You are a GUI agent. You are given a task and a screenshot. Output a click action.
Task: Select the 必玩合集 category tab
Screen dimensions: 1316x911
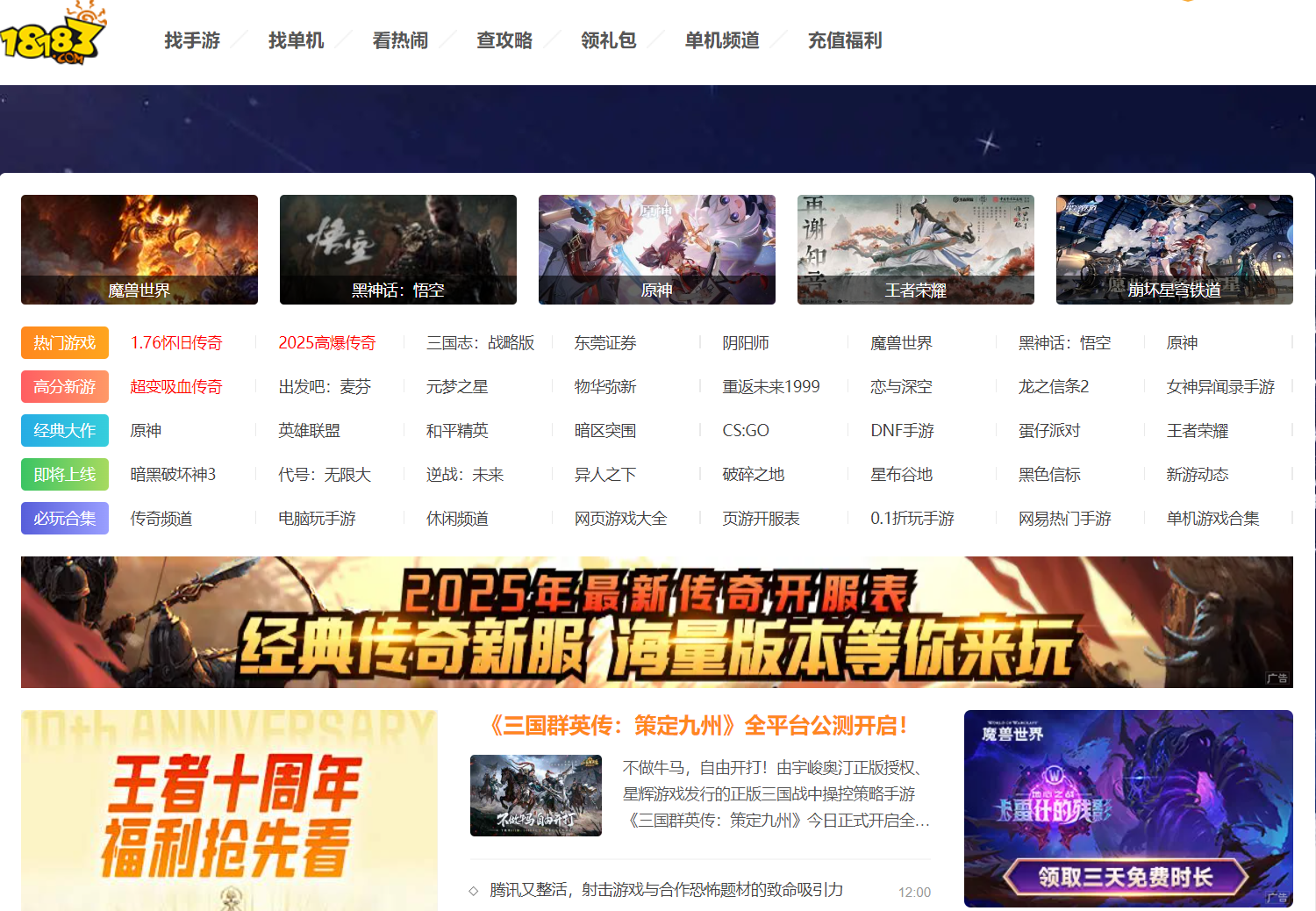click(x=64, y=518)
